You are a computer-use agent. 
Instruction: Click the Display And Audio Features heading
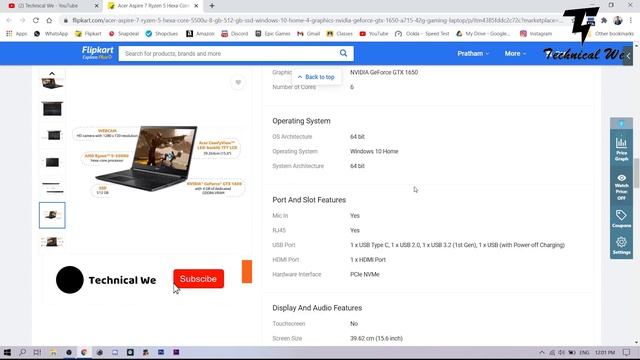click(317, 308)
